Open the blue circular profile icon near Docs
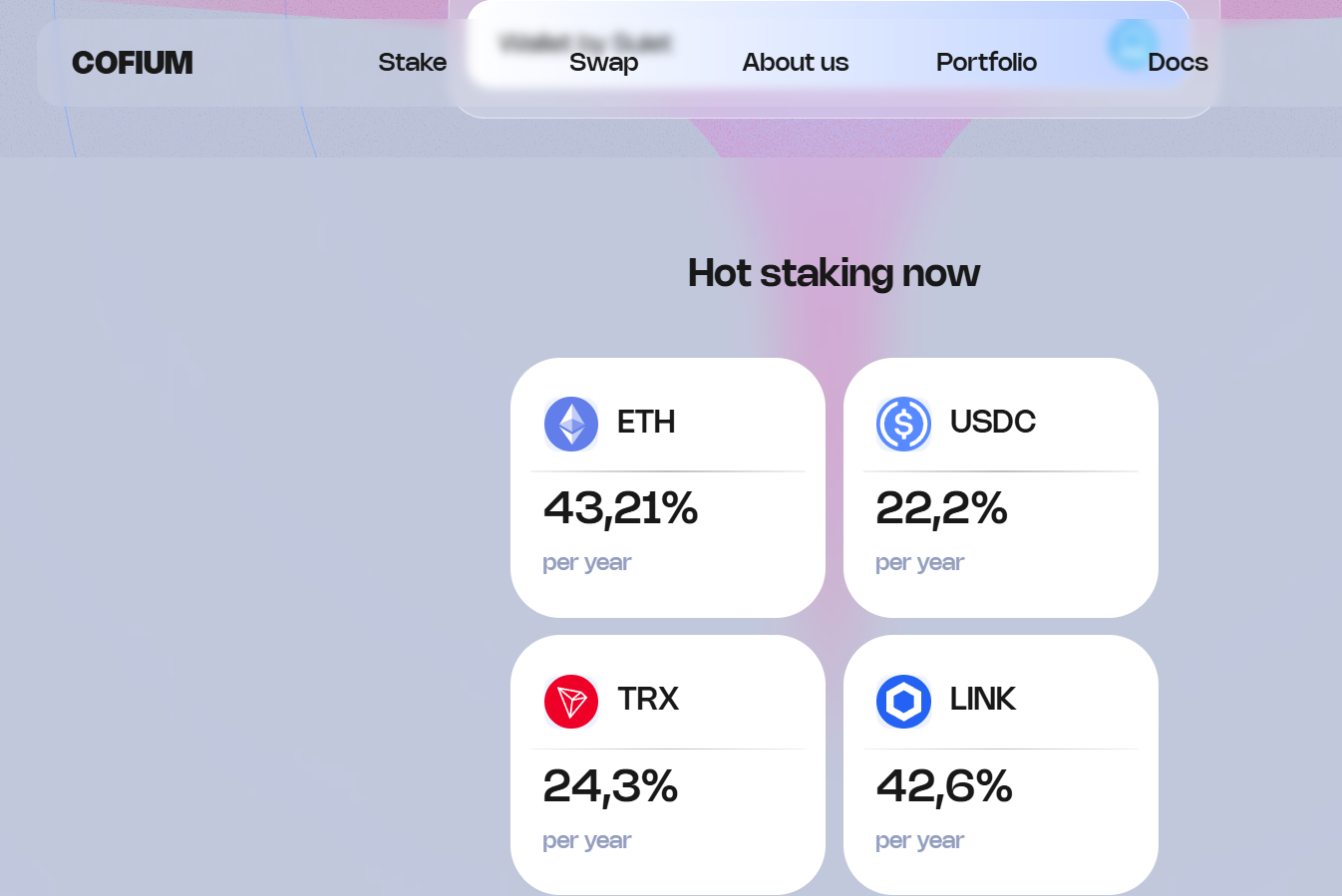This screenshot has width=1342, height=896. (1130, 45)
